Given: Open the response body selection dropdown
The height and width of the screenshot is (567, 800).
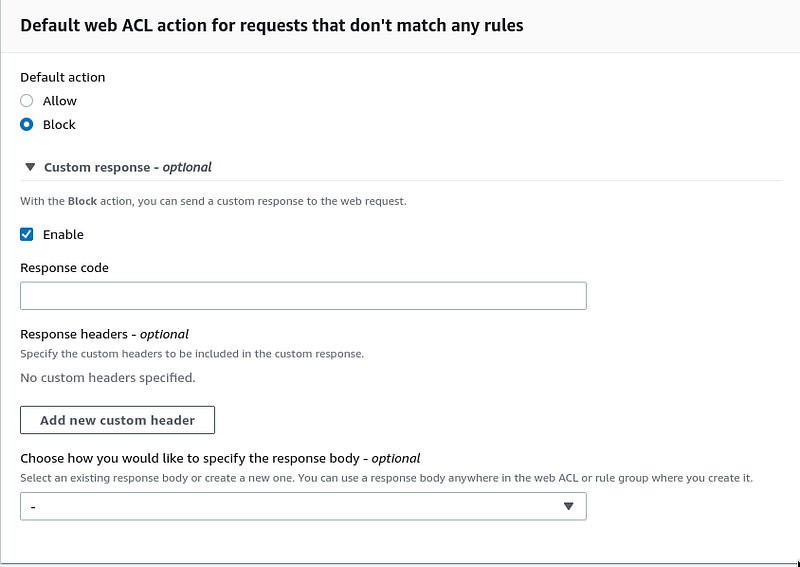Looking at the screenshot, I should pyautogui.click(x=303, y=506).
